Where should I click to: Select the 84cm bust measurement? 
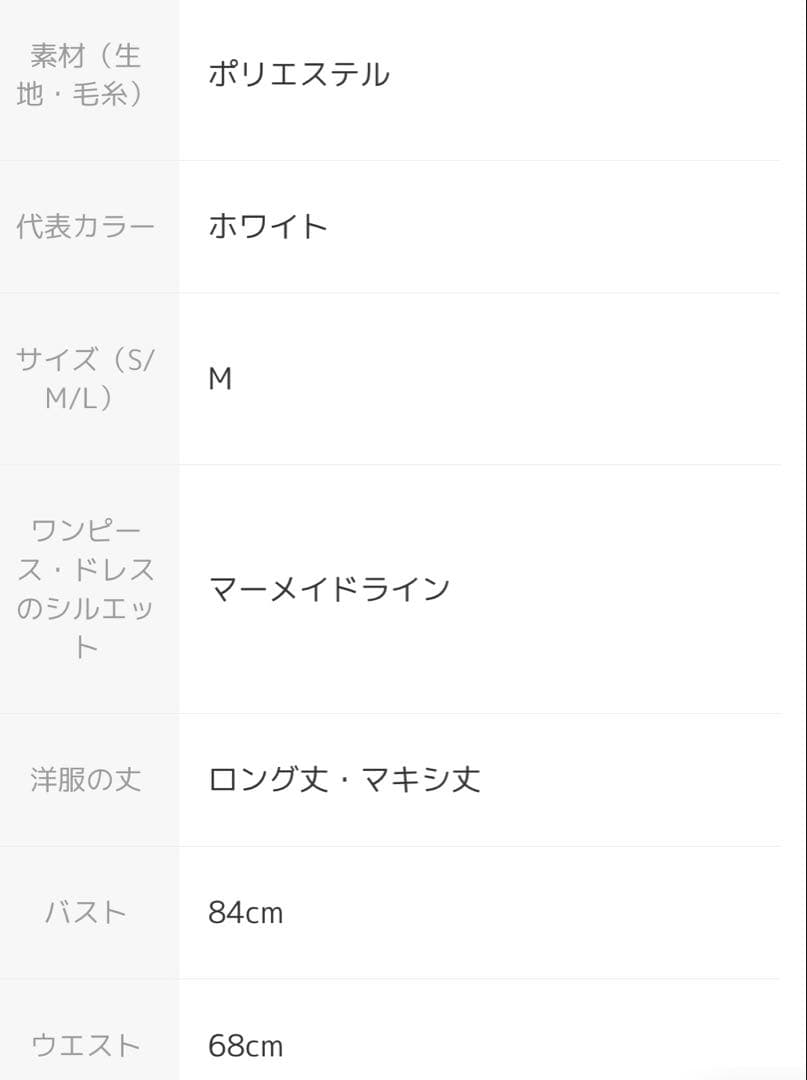[246, 913]
